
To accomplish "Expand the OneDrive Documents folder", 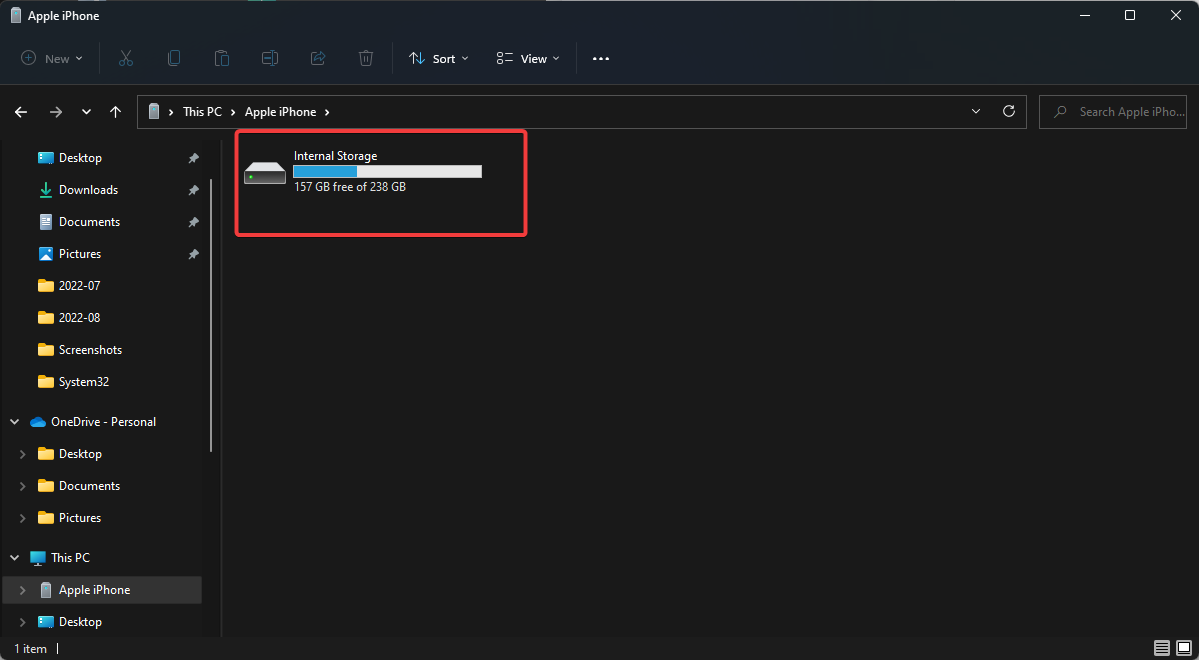I will click(x=22, y=486).
